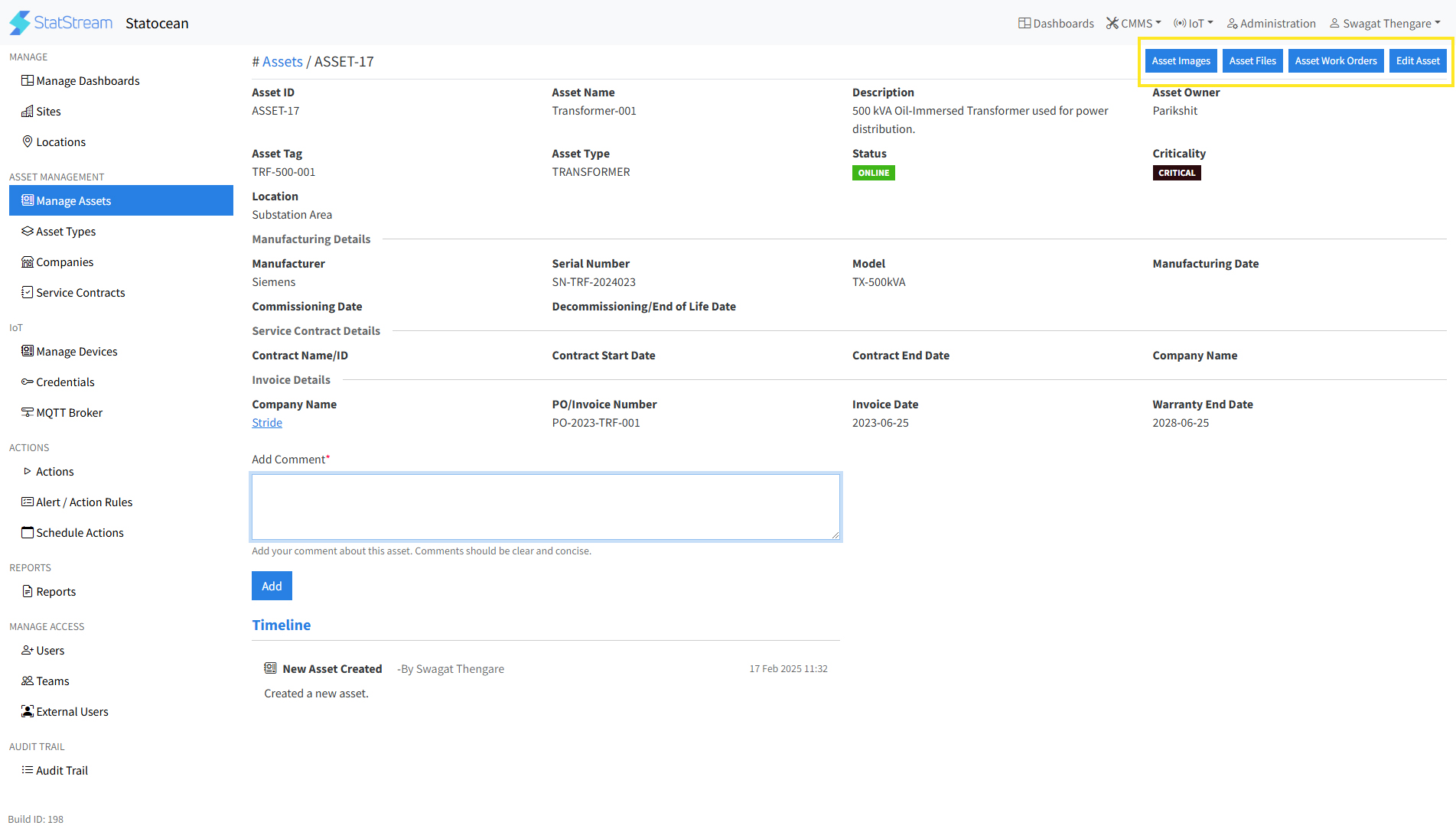Image resolution: width=1456 pixels, height=835 pixels.
Task: Click the Edit Asset button
Action: (1418, 60)
